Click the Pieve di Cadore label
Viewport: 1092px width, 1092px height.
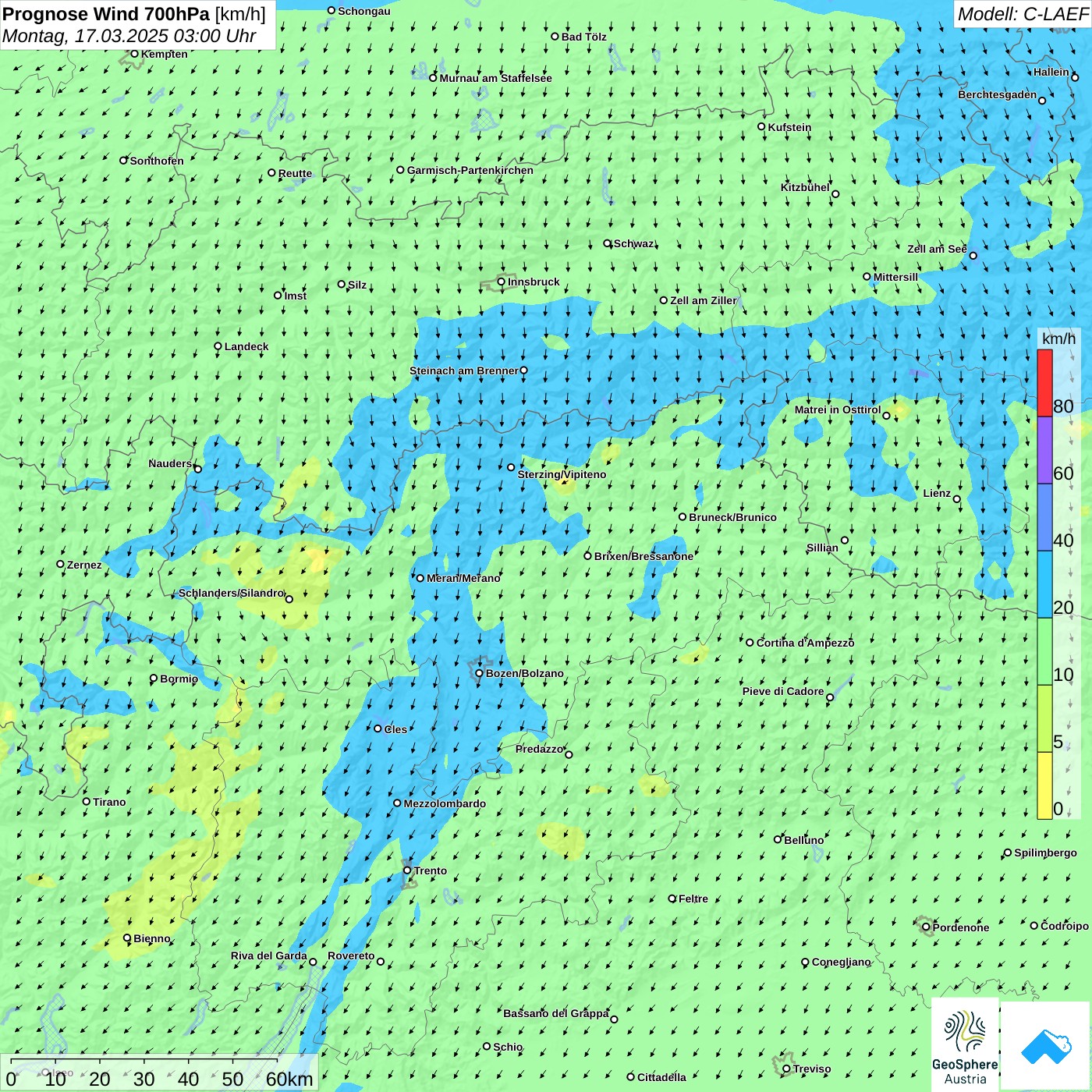783,691
